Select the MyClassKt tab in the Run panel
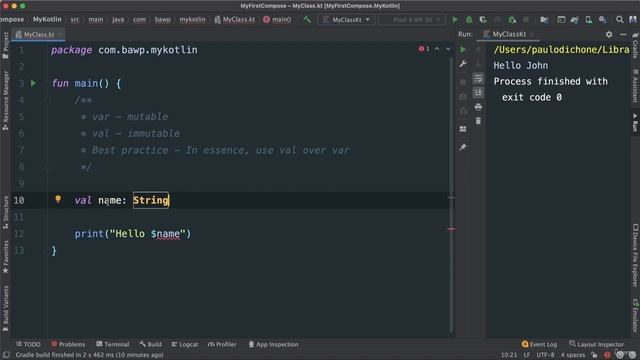The image size is (640, 360). (509, 34)
